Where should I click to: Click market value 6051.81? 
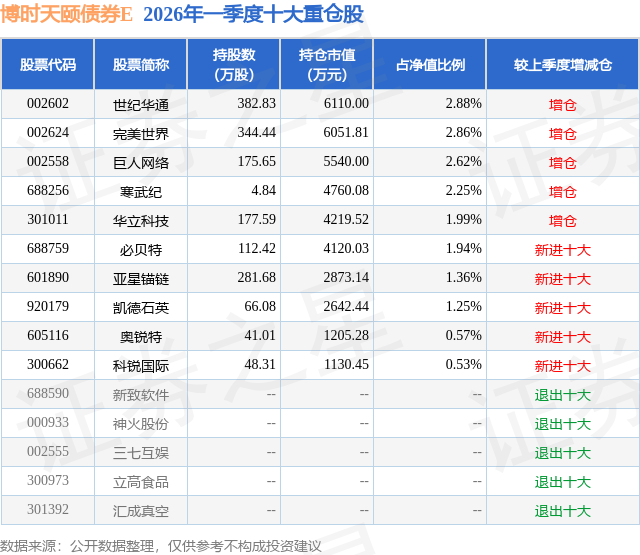346,133
